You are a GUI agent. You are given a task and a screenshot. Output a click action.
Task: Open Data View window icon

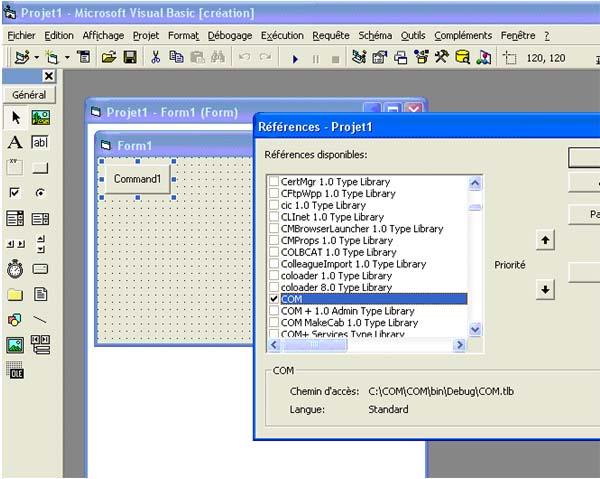point(462,58)
